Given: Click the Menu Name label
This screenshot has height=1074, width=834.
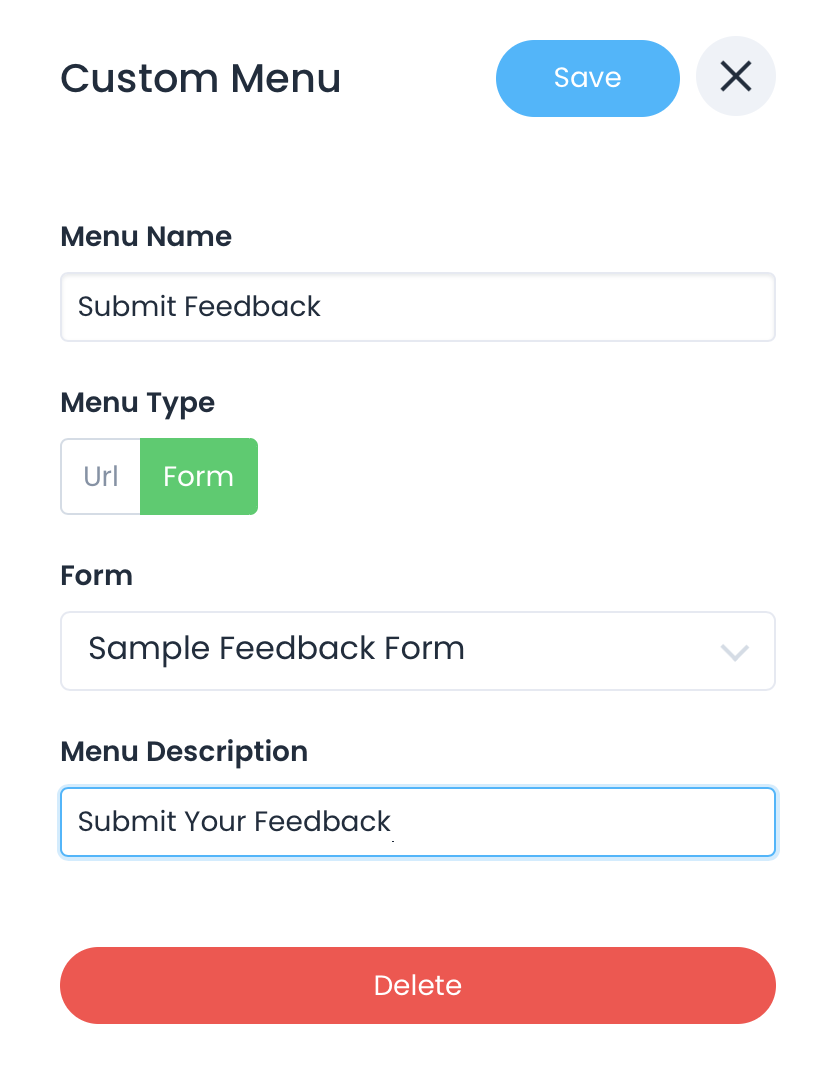Looking at the screenshot, I should click(x=146, y=236).
